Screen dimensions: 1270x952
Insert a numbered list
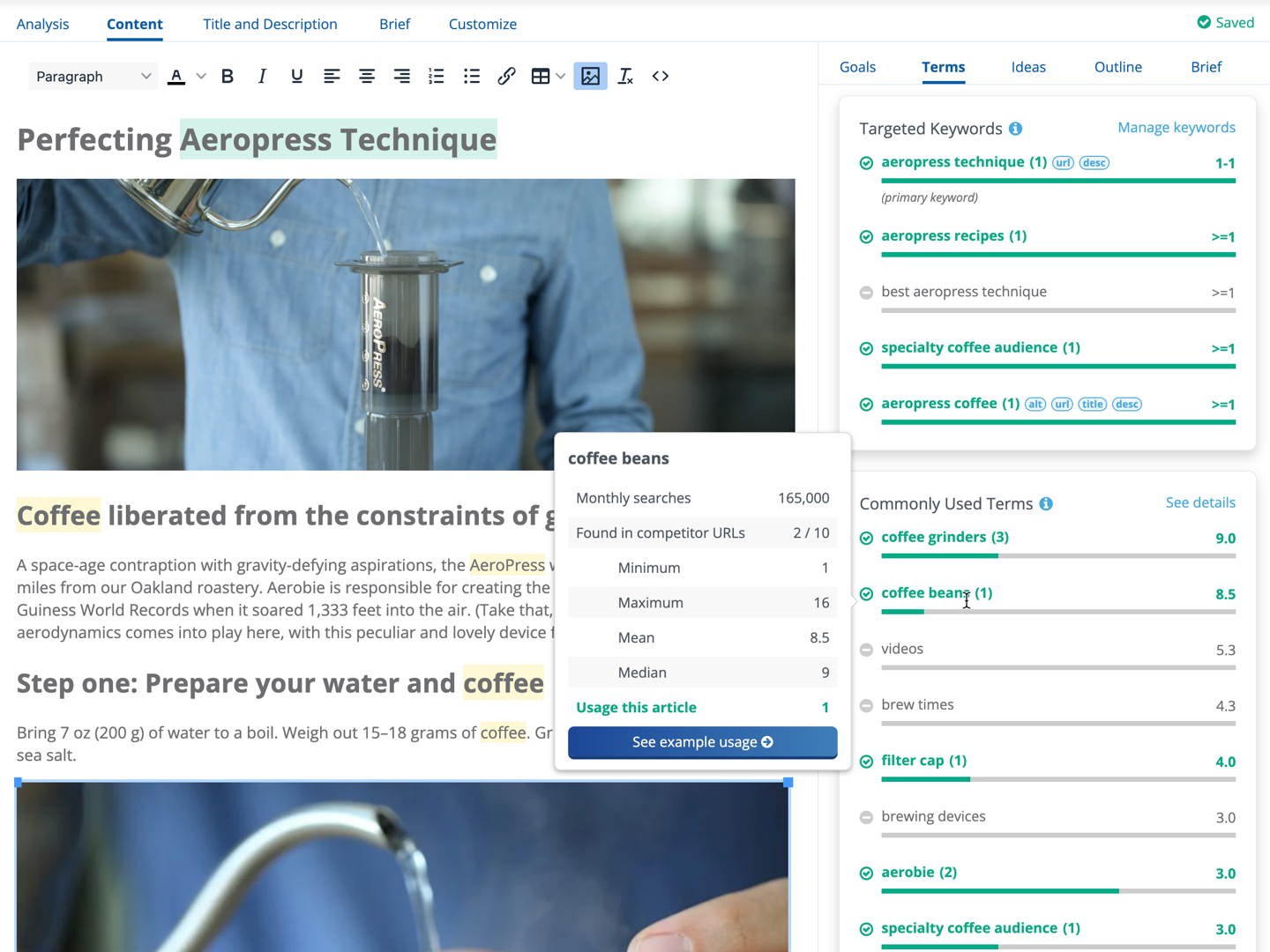tap(437, 76)
